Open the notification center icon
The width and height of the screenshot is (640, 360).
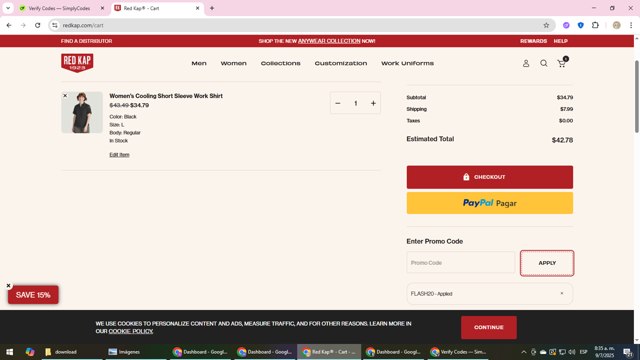pyautogui.click(x=628, y=352)
